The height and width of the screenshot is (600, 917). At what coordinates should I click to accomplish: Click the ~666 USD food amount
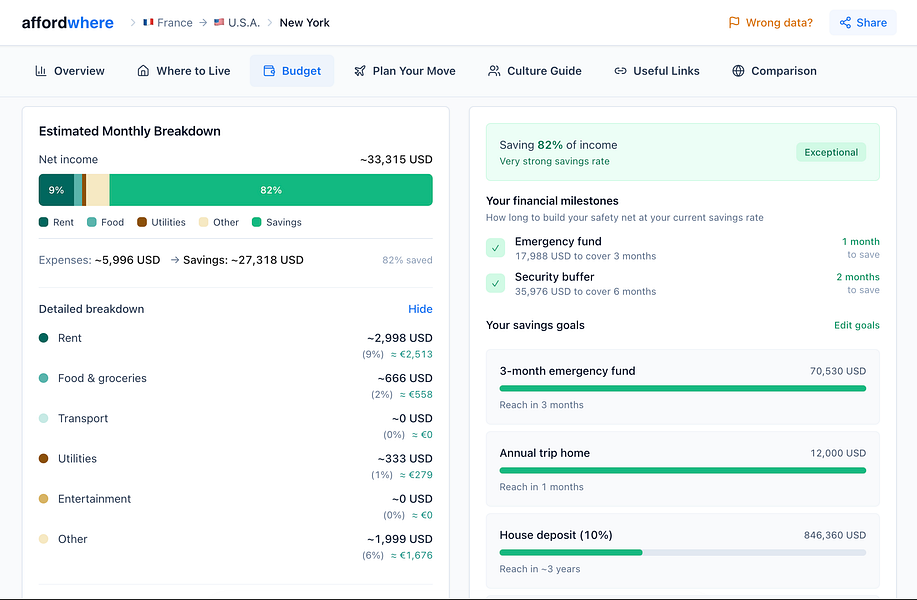[405, 378]
